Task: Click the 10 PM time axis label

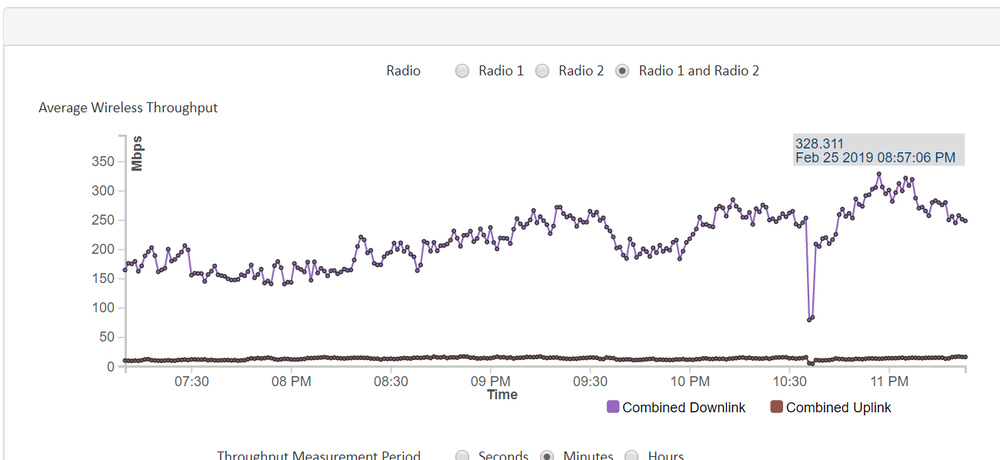Action: pyautogui.click(x=689, y=382)
